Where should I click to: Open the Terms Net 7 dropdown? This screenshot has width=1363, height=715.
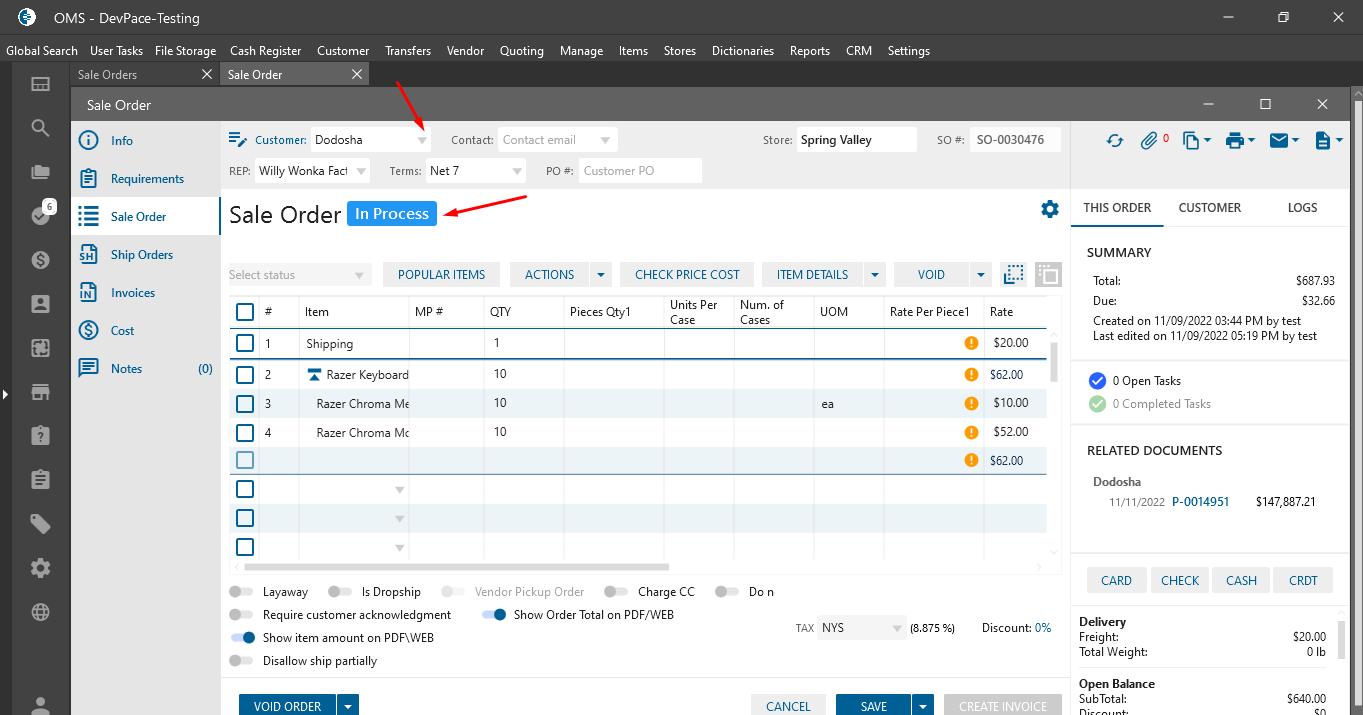click(516, 172)
